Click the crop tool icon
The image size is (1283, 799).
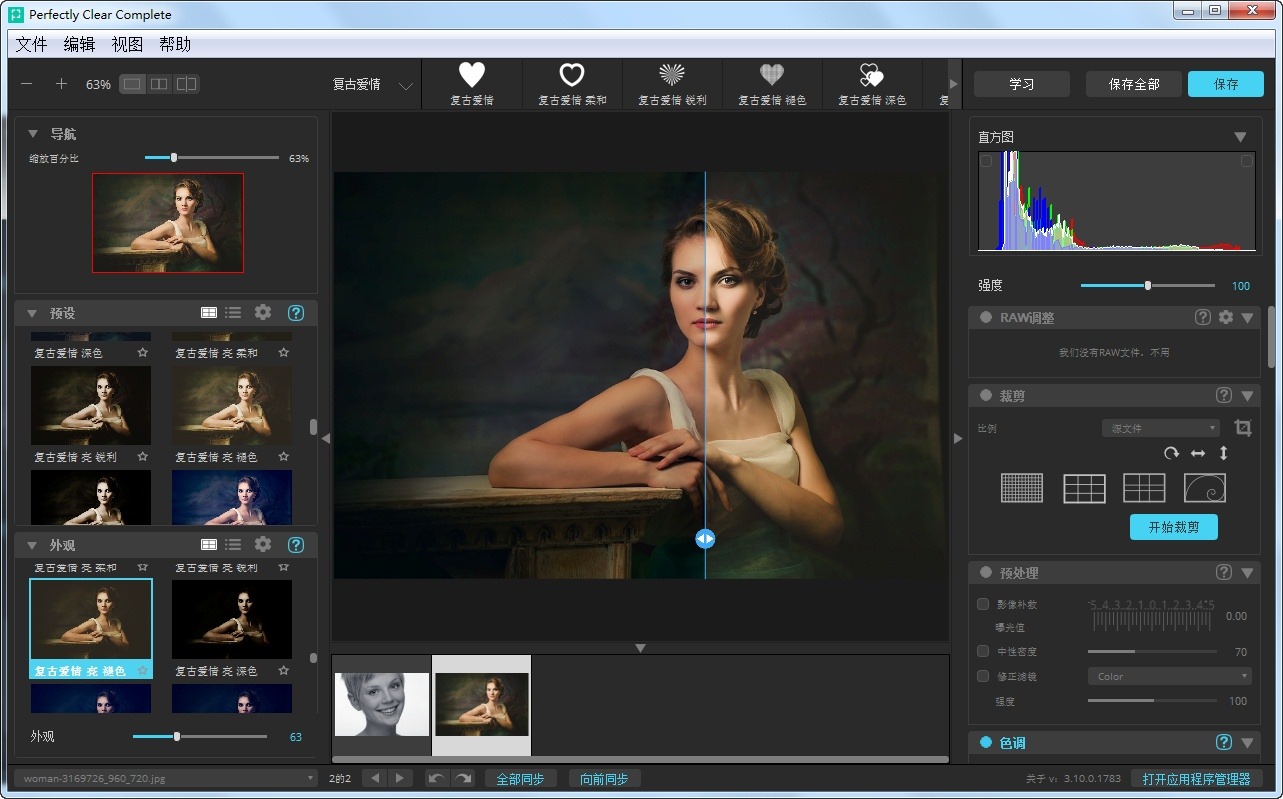click(x=1243, y=428)
